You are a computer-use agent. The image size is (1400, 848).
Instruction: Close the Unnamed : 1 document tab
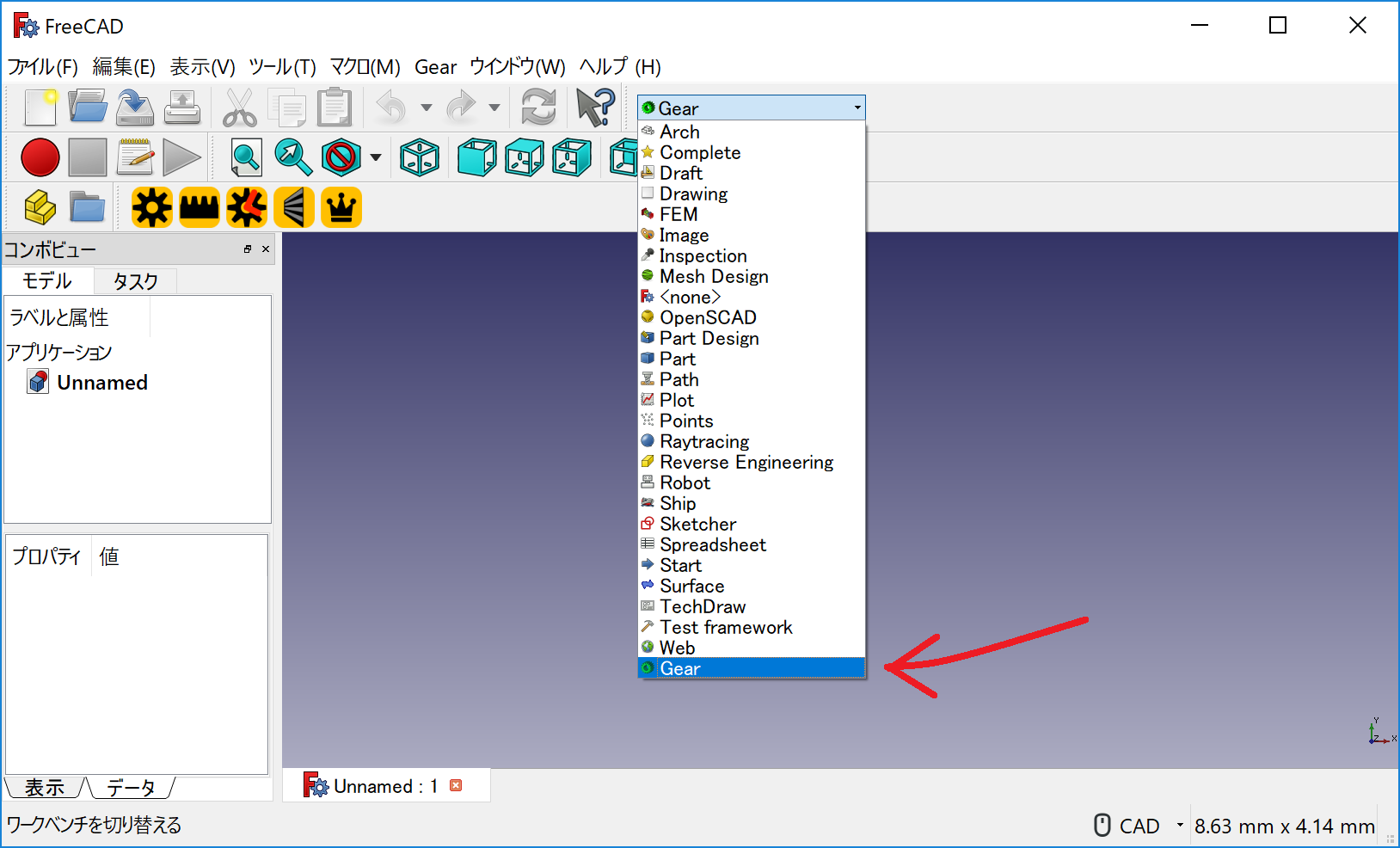tap(456, 785)
